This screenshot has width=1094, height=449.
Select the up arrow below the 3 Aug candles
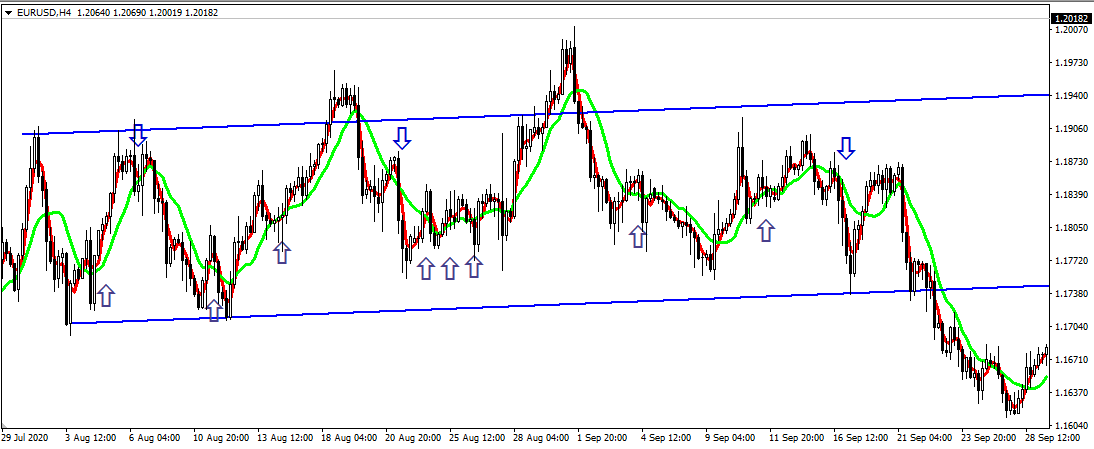105,294
